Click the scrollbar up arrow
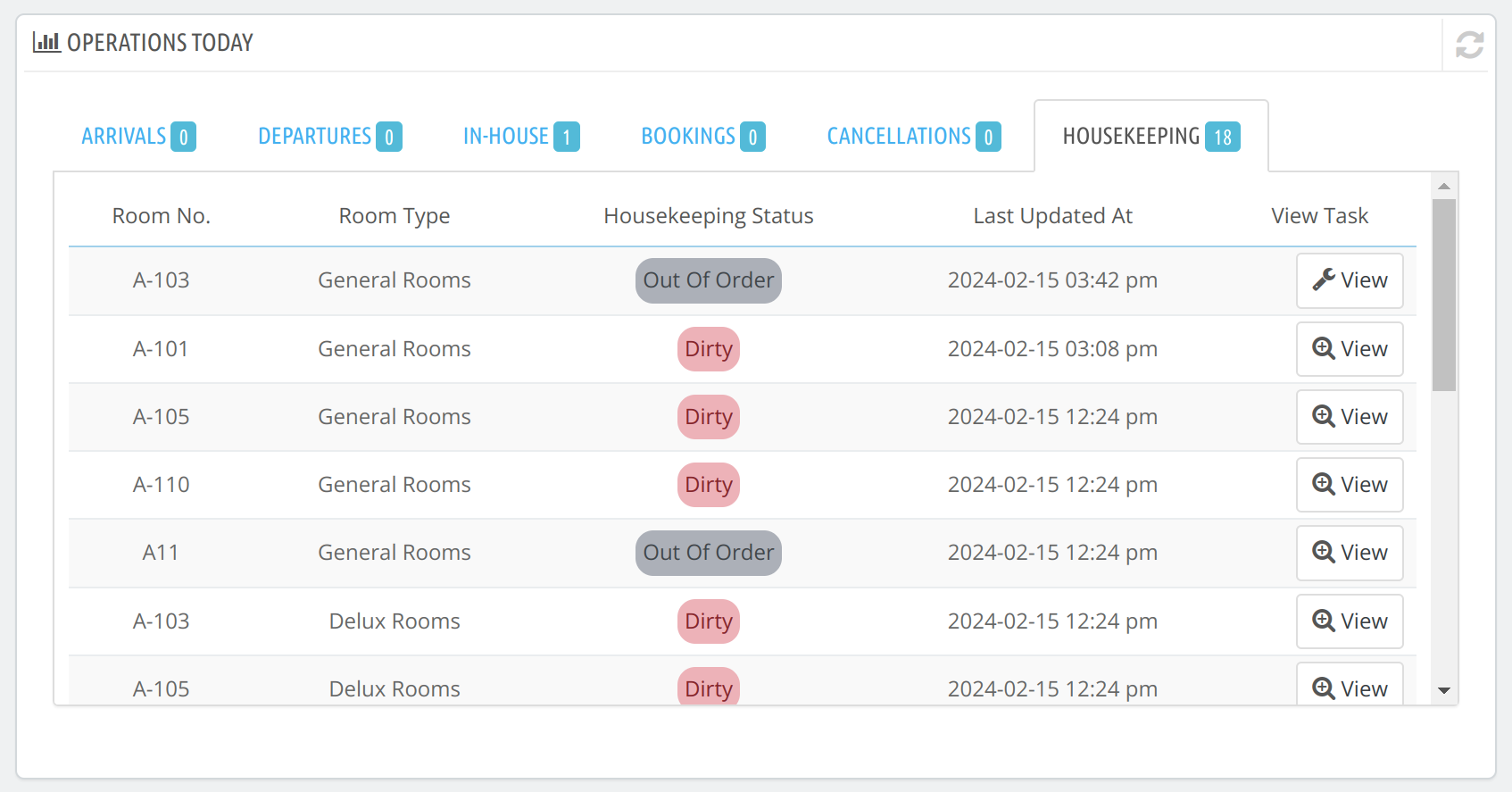1512x792 pixels. pyautogui.click(x=1444, y=186)
